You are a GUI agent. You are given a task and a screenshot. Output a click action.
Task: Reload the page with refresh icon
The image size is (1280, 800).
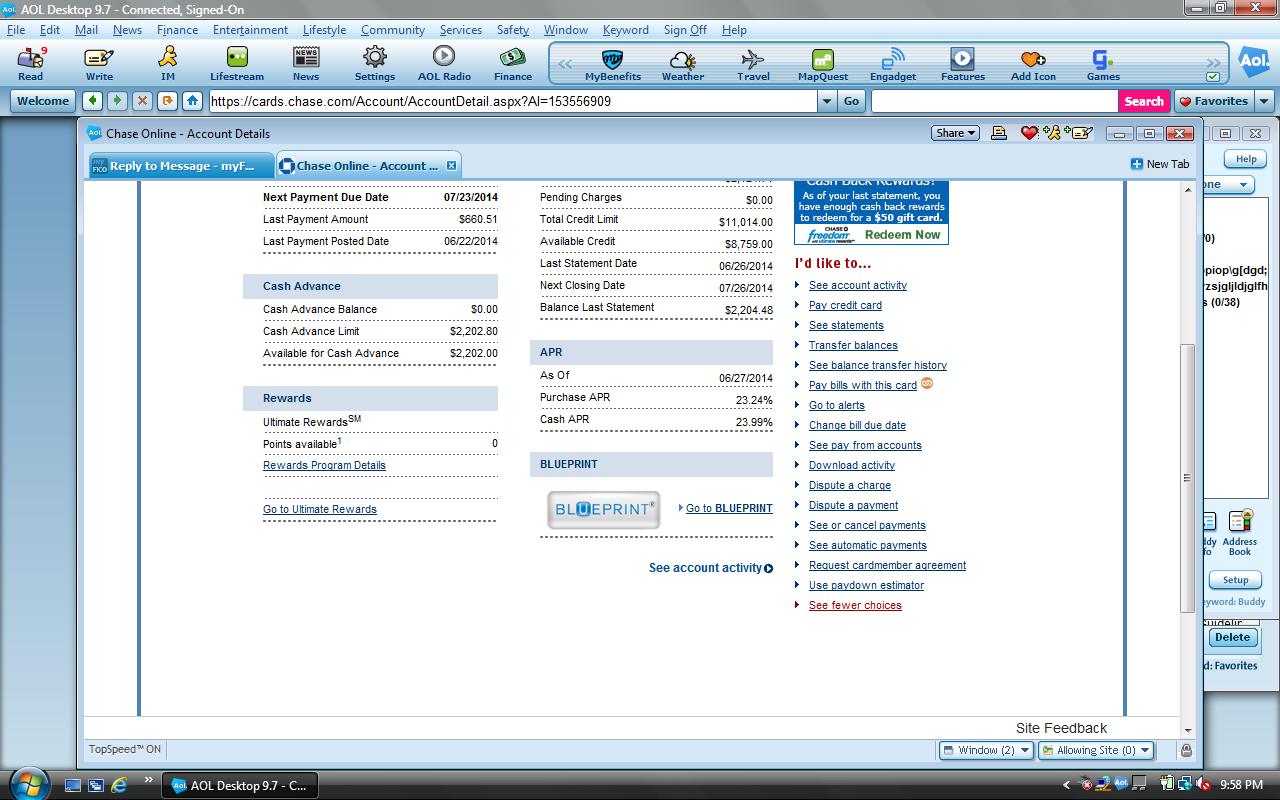point(168,101)
